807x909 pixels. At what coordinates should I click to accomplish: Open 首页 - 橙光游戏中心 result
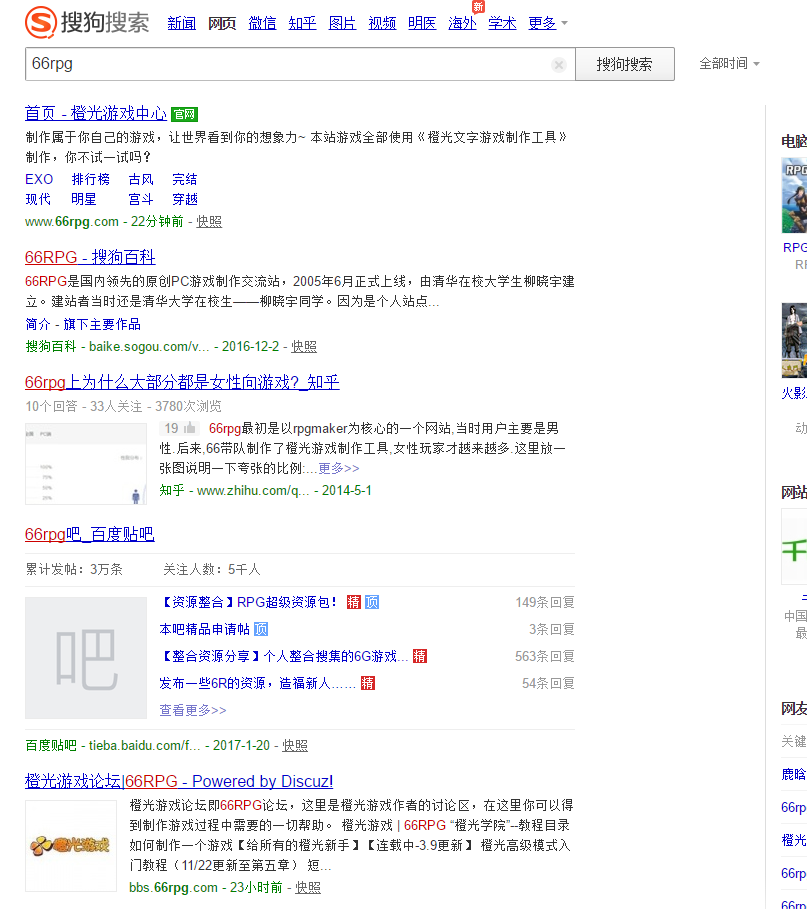coord(96,113)
